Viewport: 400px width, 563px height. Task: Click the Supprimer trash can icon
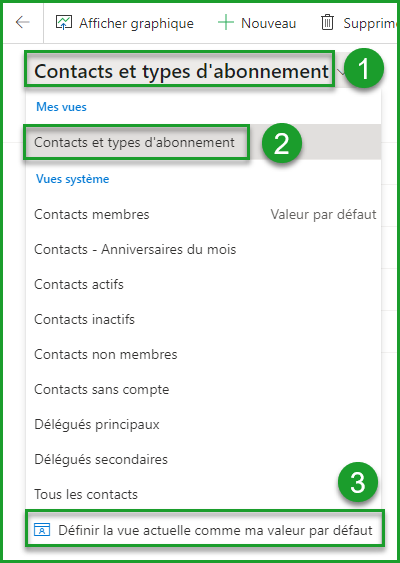[x=327, y=23]
